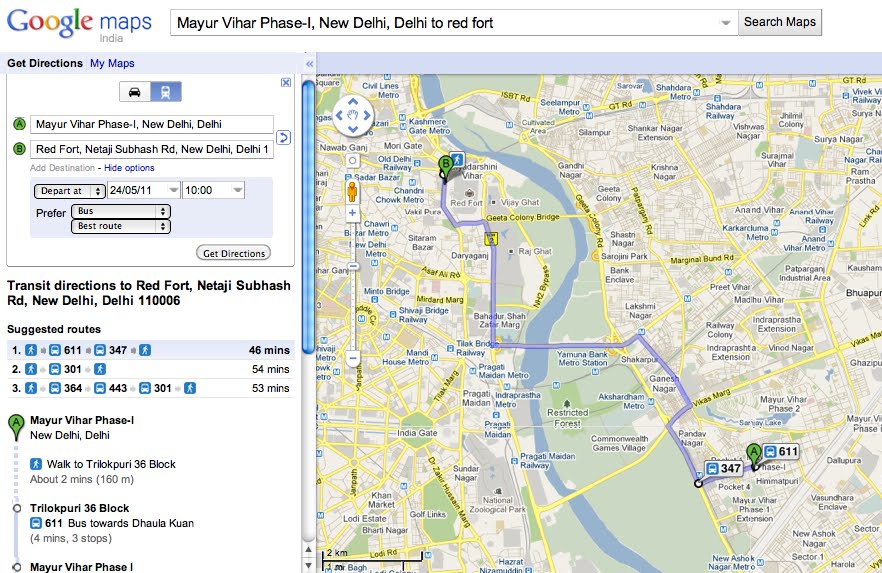Click green marker B beside destination field

(19, 149)
